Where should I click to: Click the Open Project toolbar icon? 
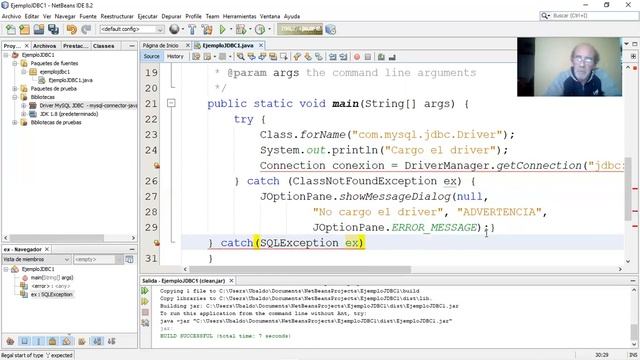click(39, 29)
